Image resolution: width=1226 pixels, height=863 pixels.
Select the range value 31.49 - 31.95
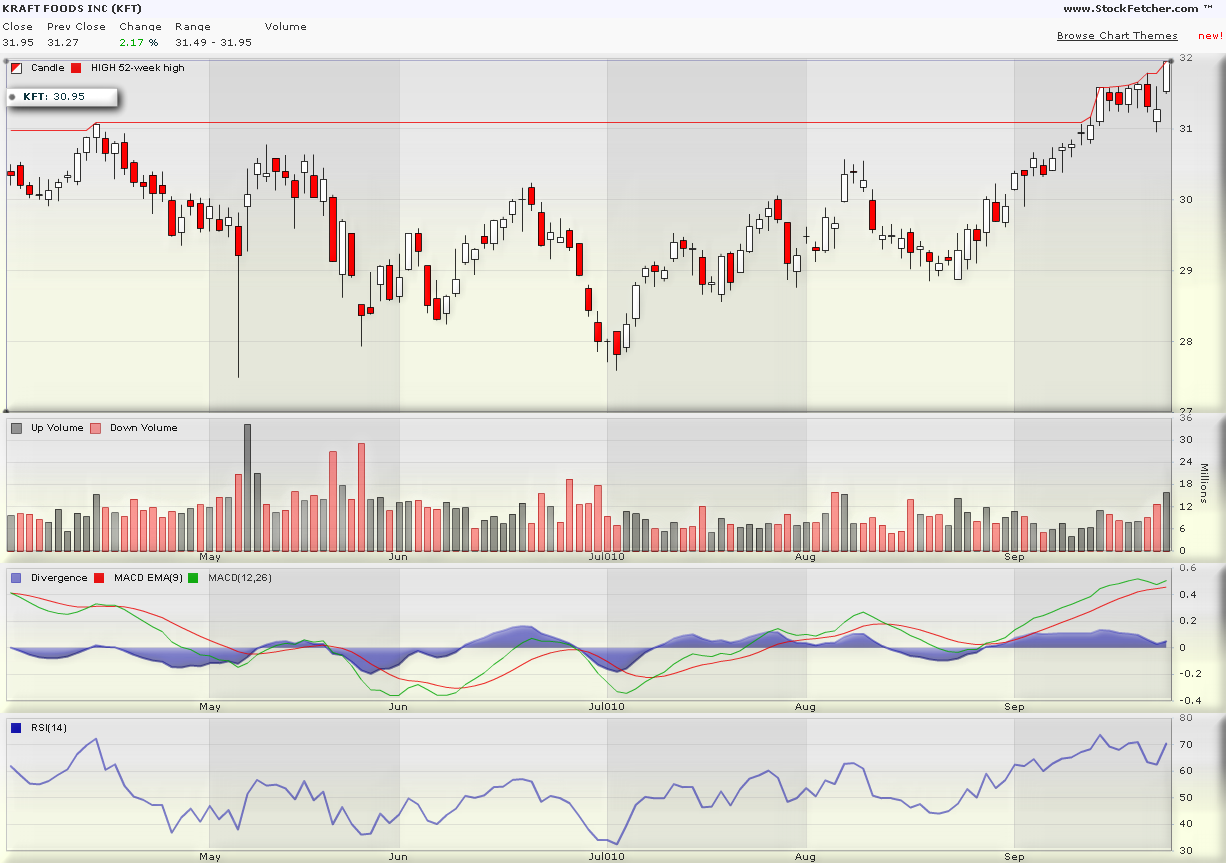213,43
